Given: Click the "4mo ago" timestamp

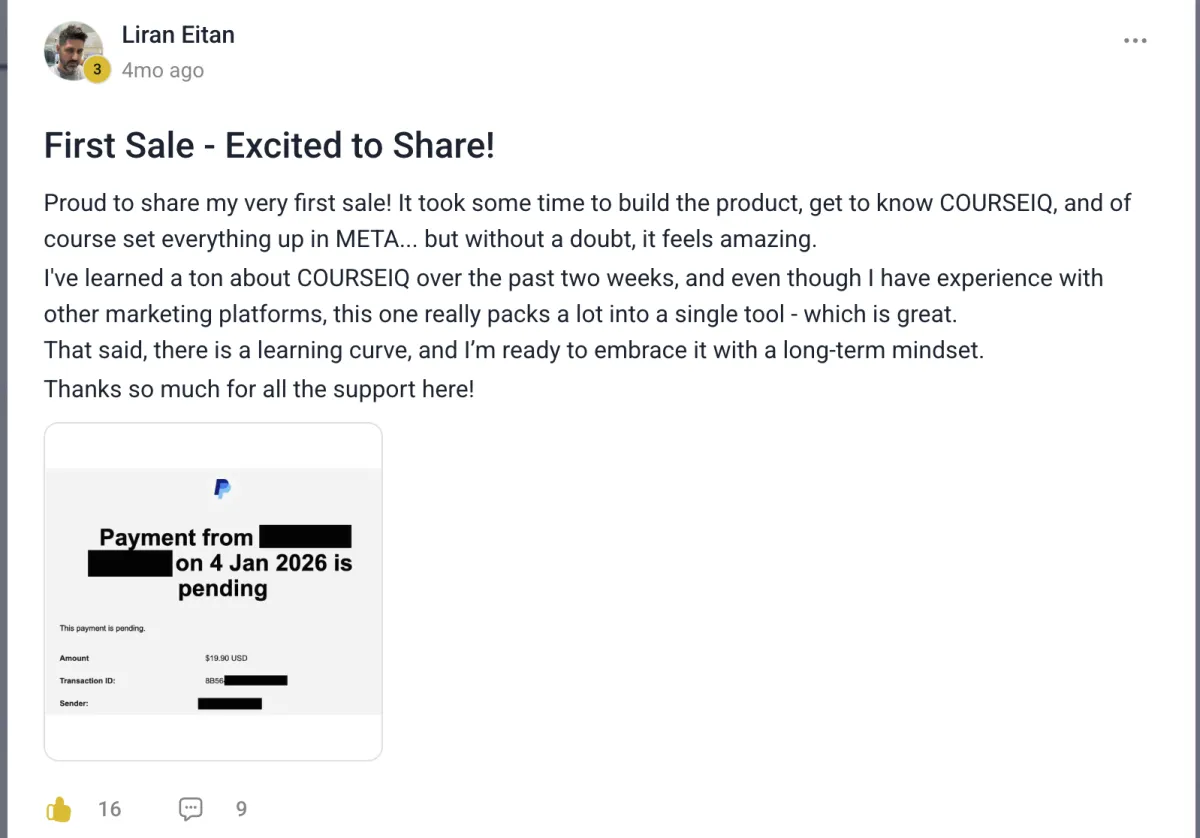Looking at the screenshot, I should 162,71.
